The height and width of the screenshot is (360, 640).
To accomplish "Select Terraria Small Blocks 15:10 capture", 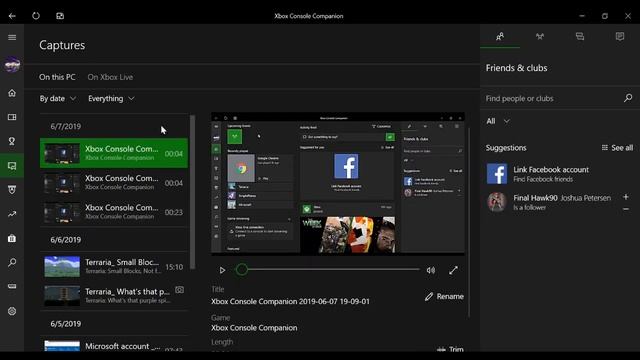I will pyautogui.click(x=114, y=267).
